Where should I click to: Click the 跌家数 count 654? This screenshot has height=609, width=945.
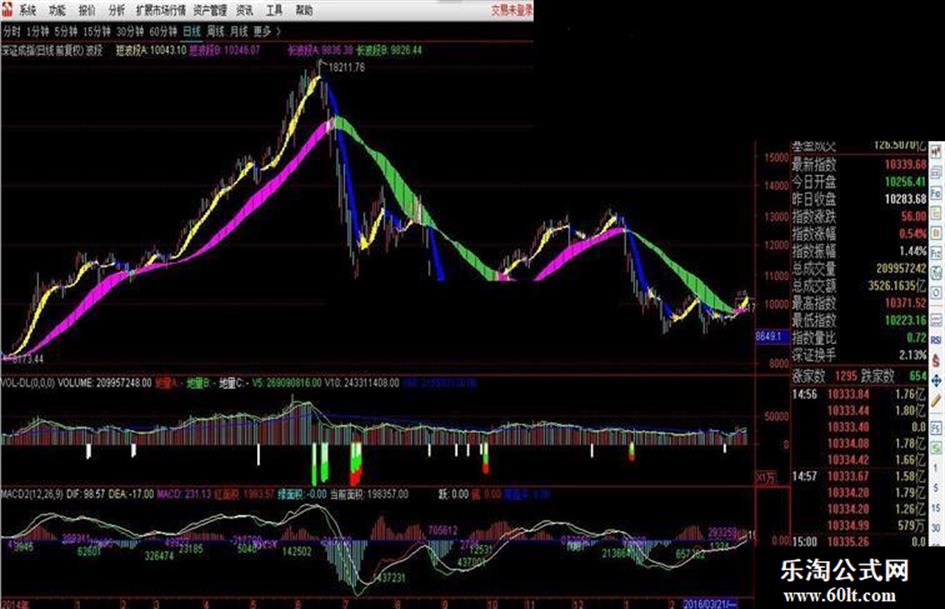[x=918, y=376]
